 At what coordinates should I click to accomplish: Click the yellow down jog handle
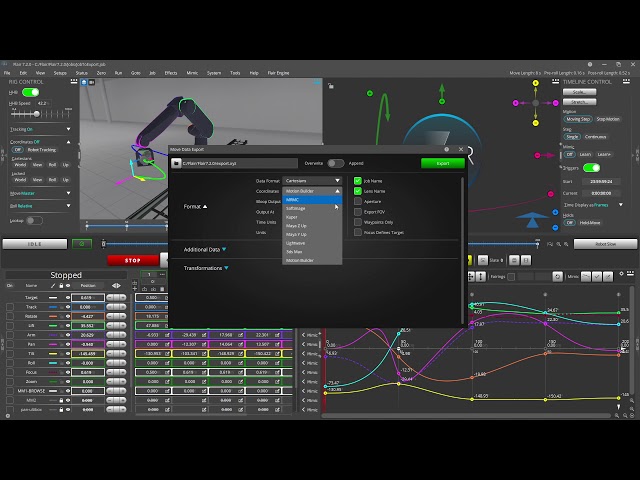click(536, 123)
